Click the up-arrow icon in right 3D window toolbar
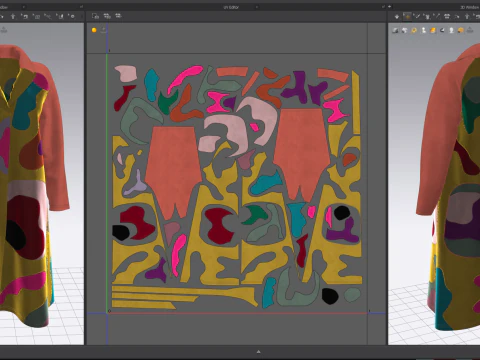The height and width of the screenshot is (360, 480). [467, 16]
